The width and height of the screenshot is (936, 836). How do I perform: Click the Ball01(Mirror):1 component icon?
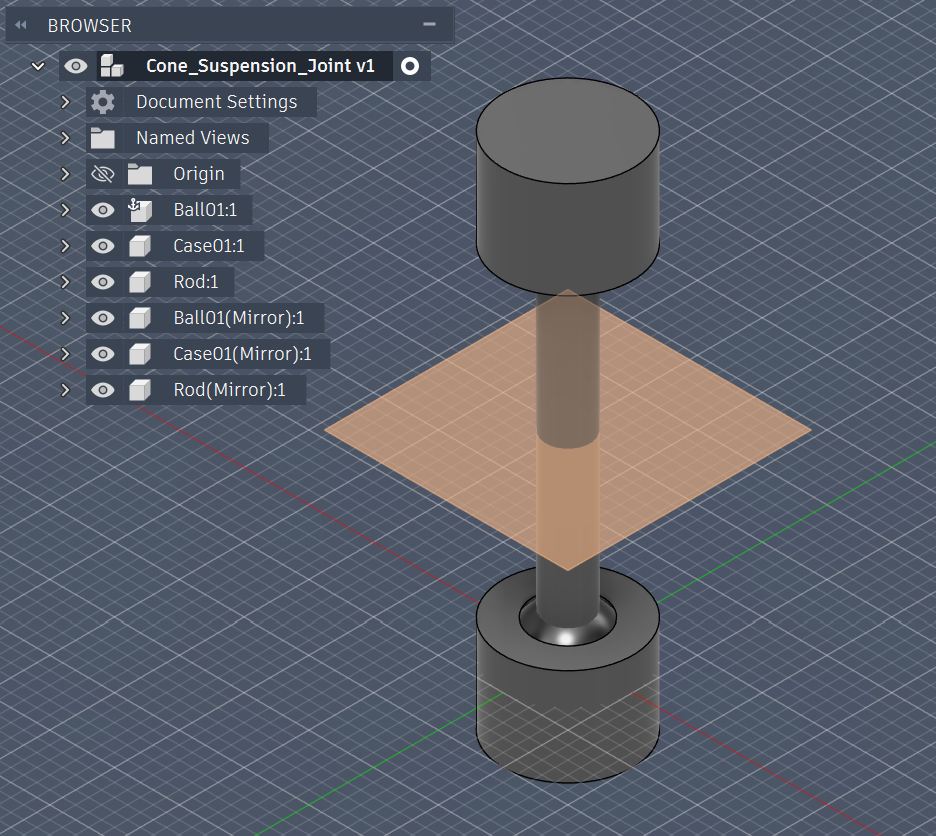pos(138,317)
